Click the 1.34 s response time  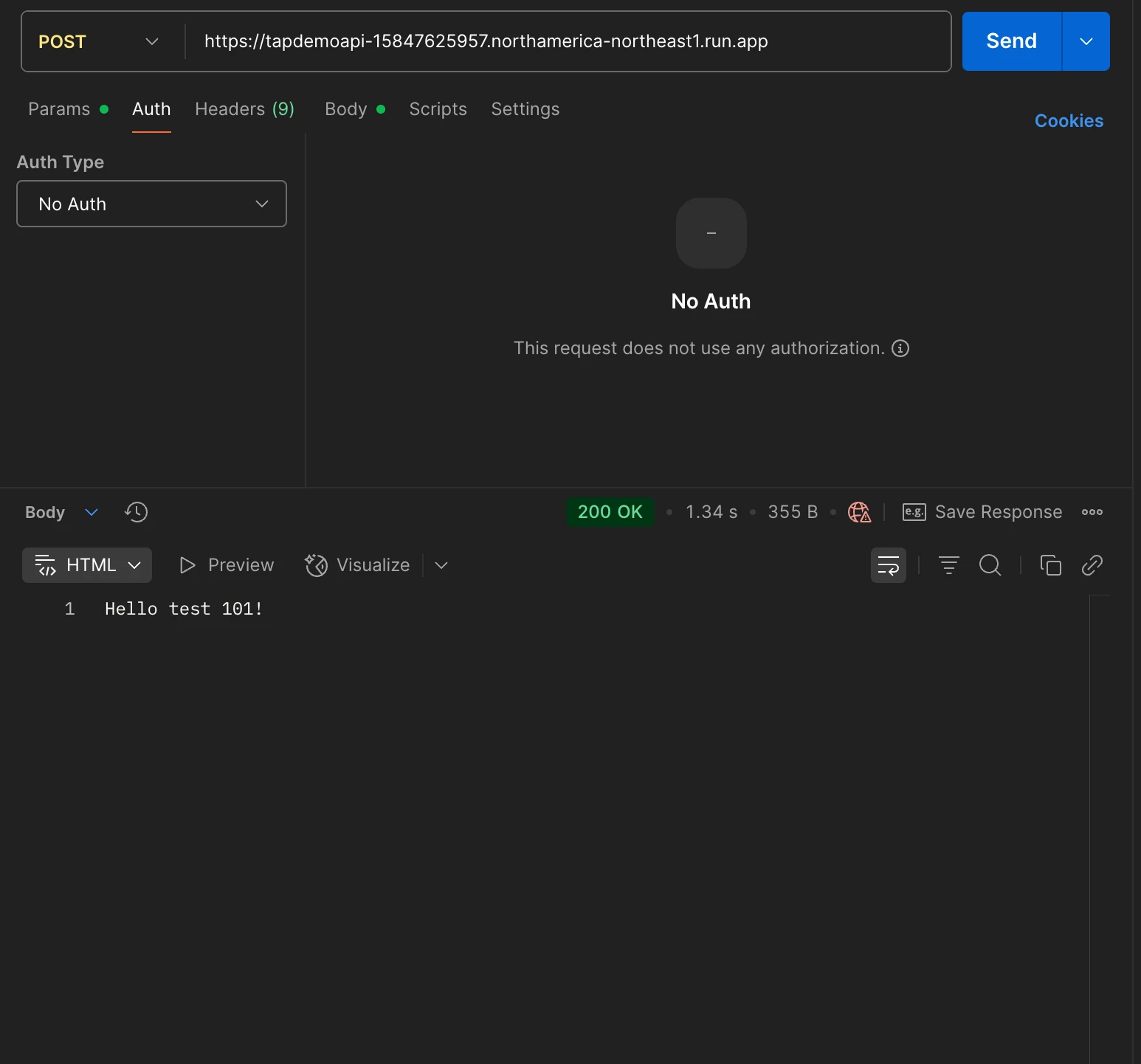coord(711,512)
